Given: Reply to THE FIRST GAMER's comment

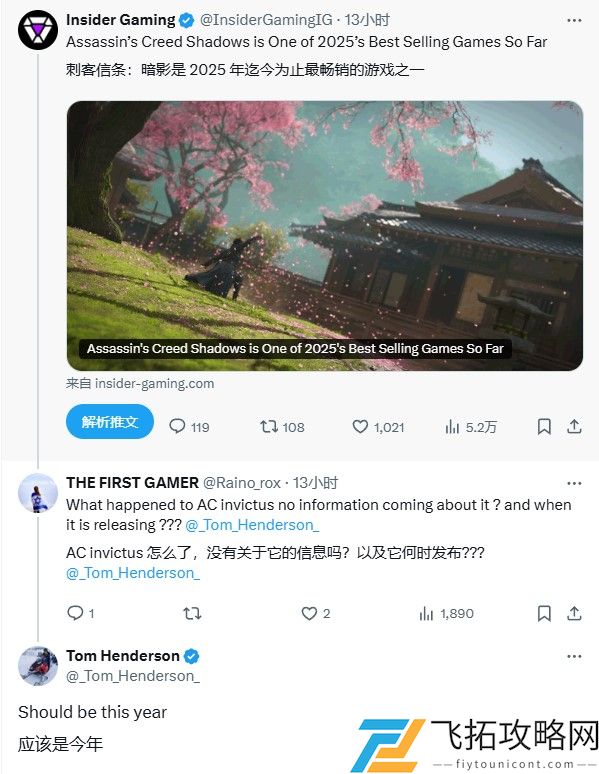Looking at the screenshot, I should point(80,613).
